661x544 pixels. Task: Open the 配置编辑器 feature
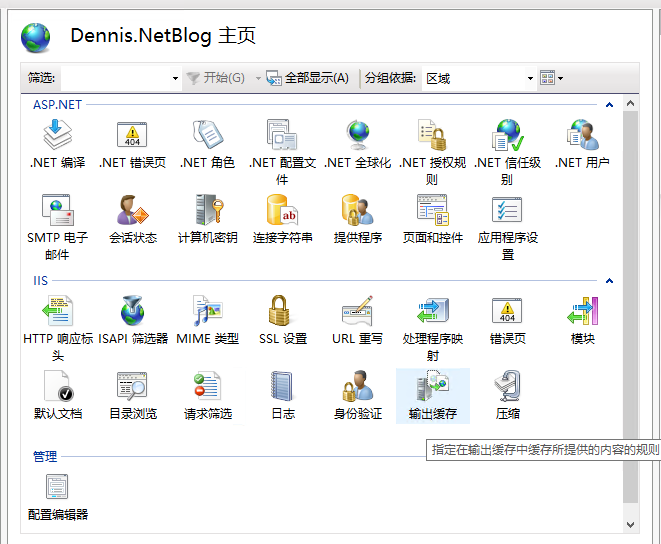58,497
